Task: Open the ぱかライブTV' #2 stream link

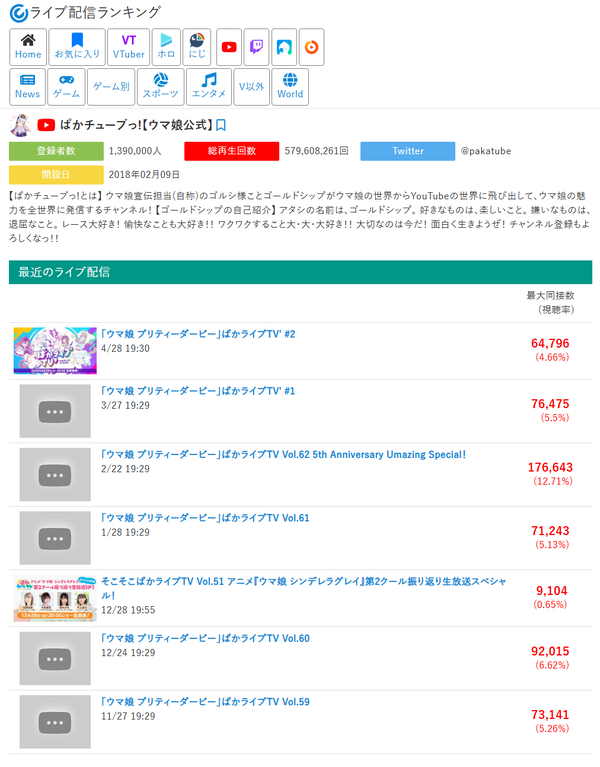Action: pos(198,334)
